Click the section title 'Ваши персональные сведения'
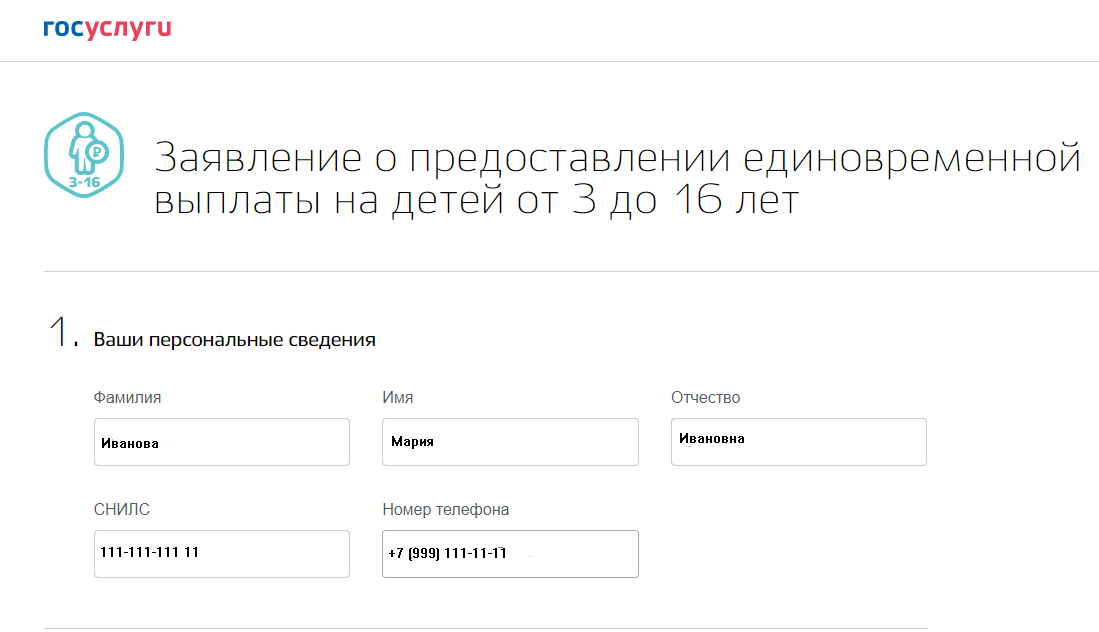 tap(234, 338)
